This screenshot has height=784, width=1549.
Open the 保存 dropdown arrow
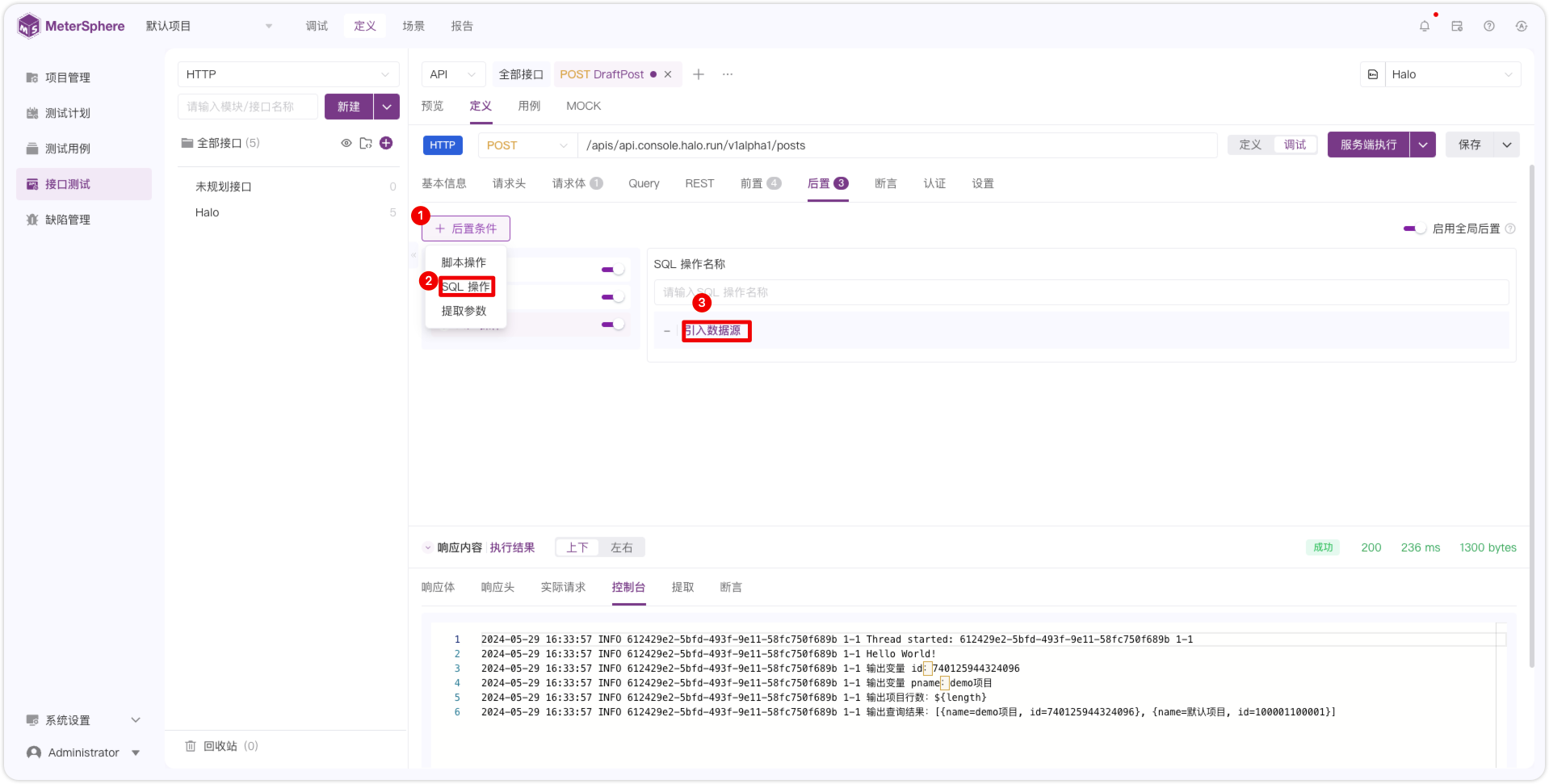[1507, 145]
